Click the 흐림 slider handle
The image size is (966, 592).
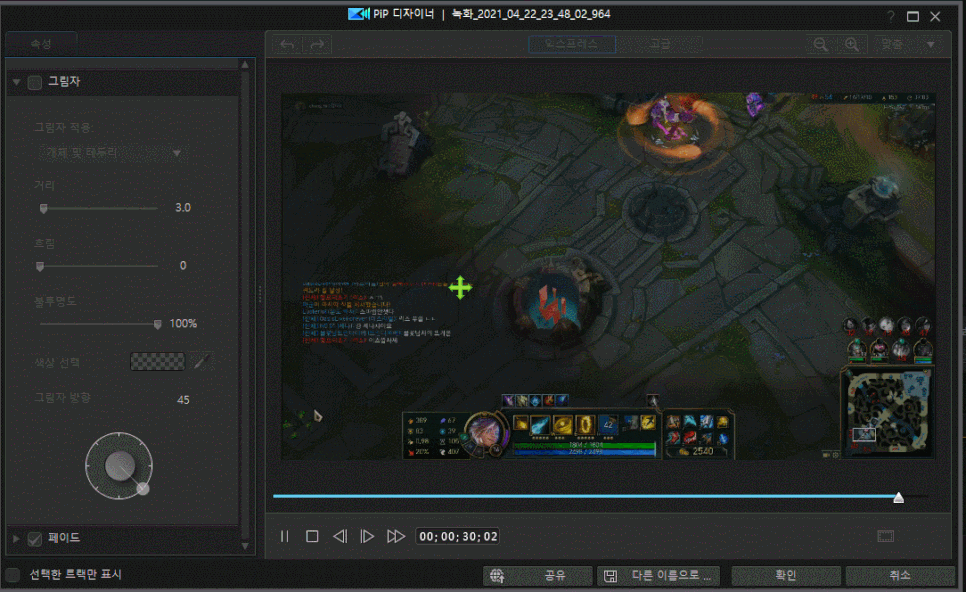[x=40, y=267]
